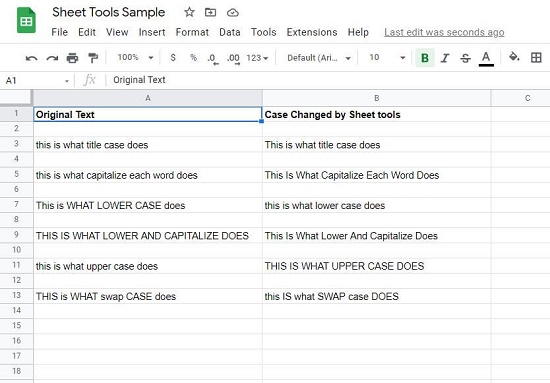The image size is (550, 383).
Task: Print the spreadsheet
Action: (x=72, y=58)
